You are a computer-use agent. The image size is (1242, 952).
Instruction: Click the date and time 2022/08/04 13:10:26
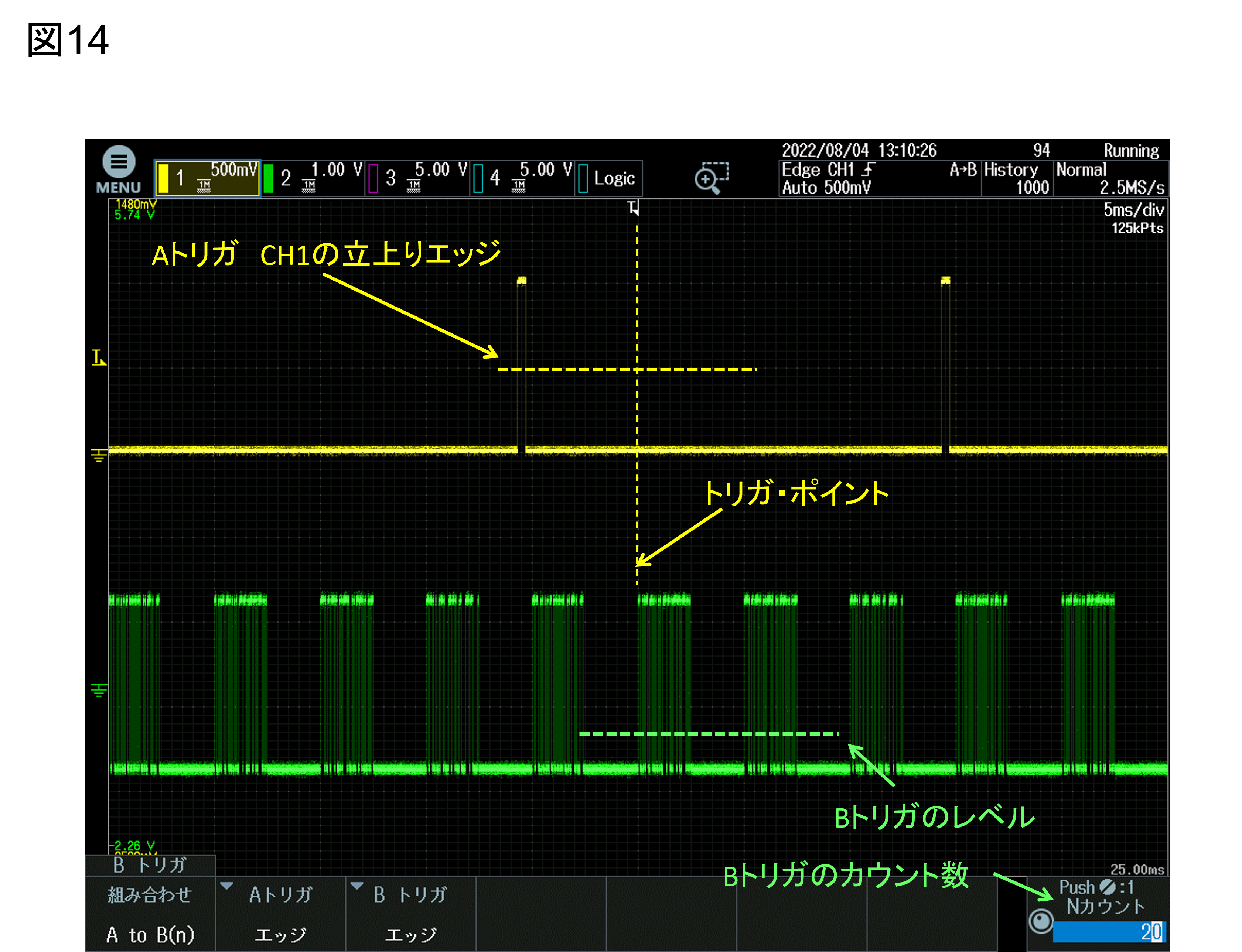[x=859, y=151]
